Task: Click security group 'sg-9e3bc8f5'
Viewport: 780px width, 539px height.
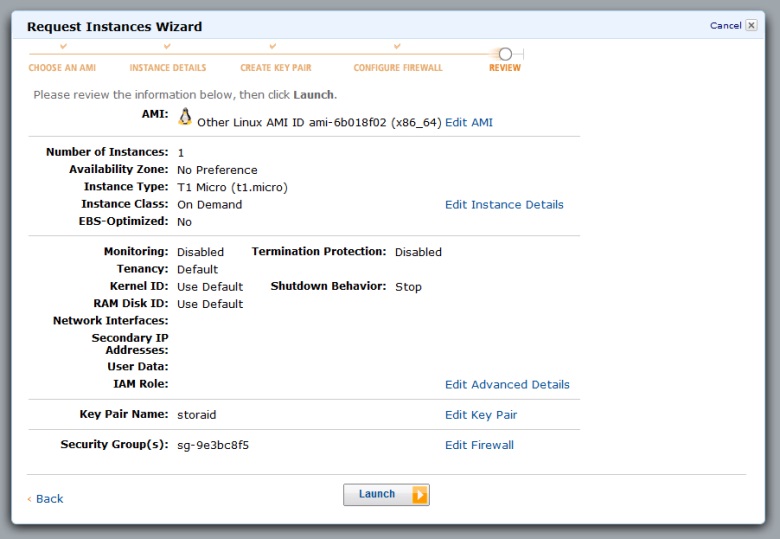Action: (213, 445)
